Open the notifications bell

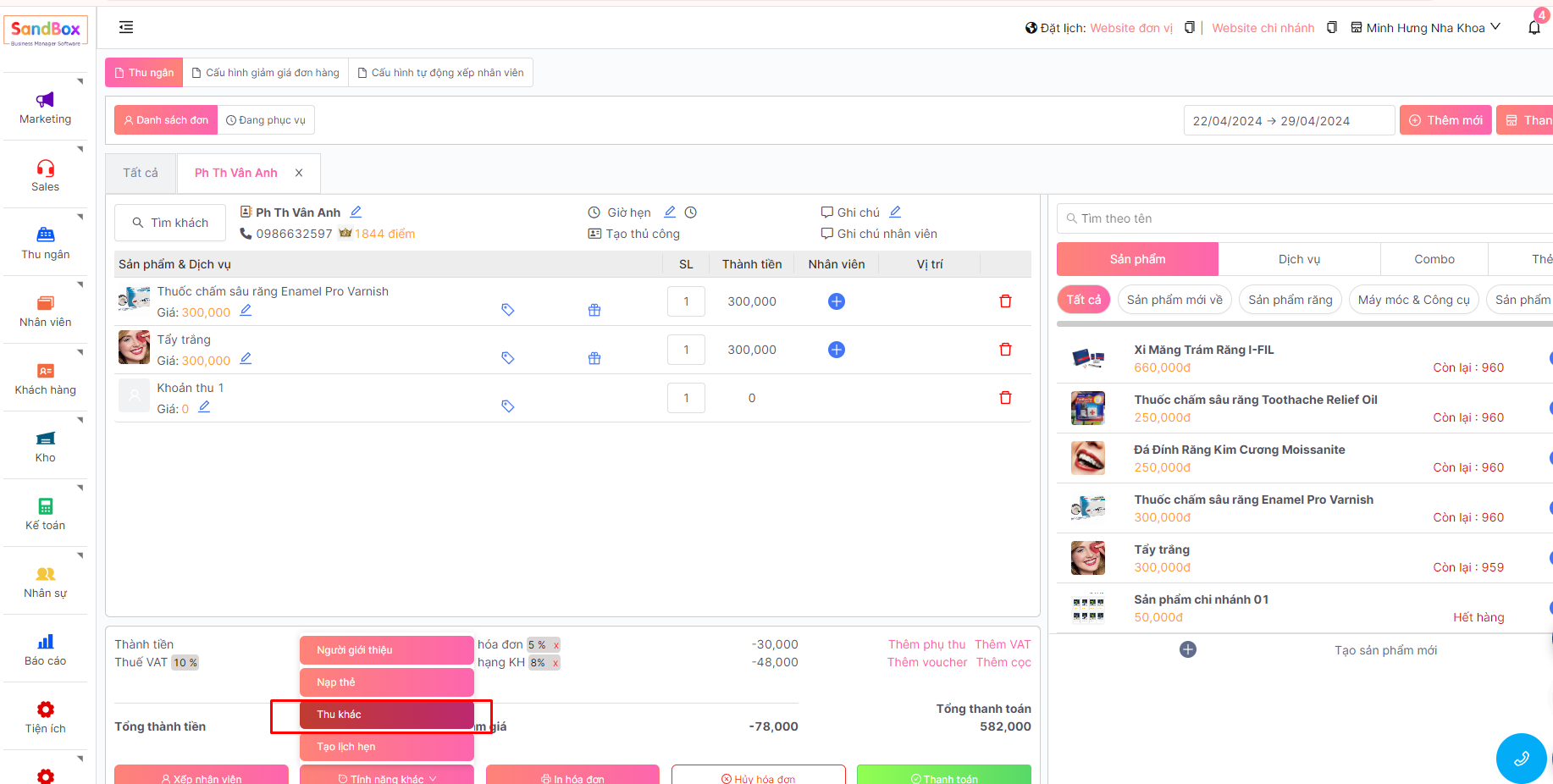[1534, 28]
